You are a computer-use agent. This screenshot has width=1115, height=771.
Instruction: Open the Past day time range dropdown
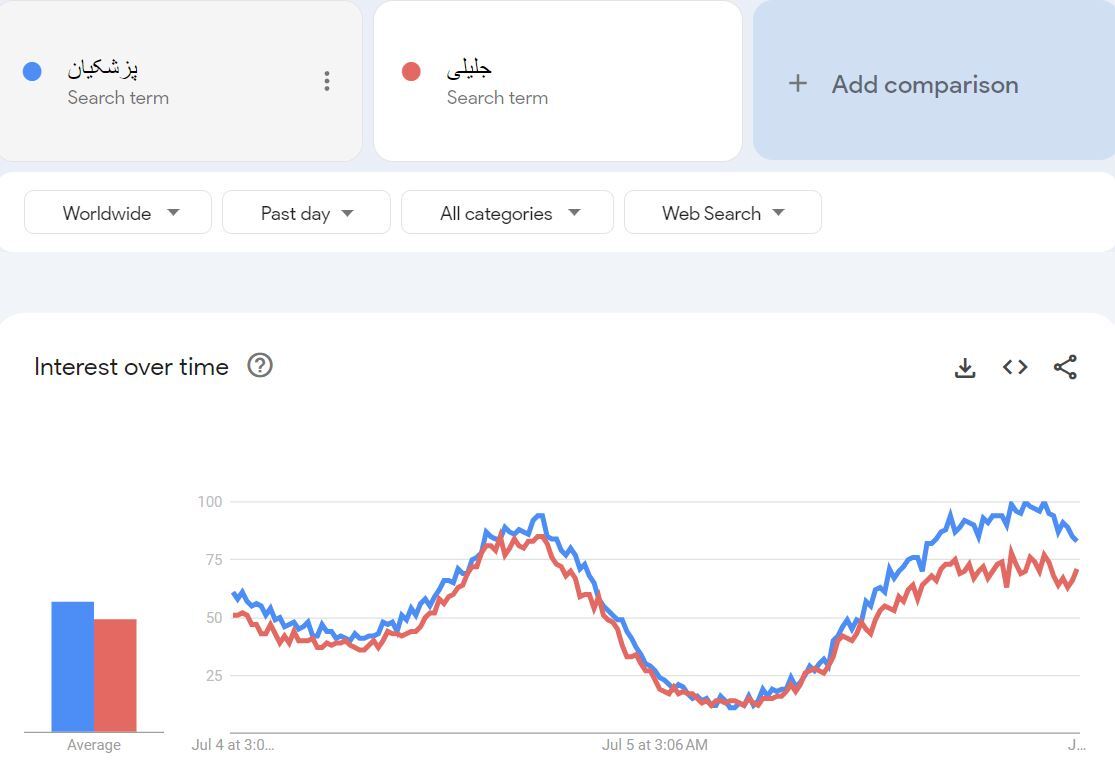[x=306, y=212]
